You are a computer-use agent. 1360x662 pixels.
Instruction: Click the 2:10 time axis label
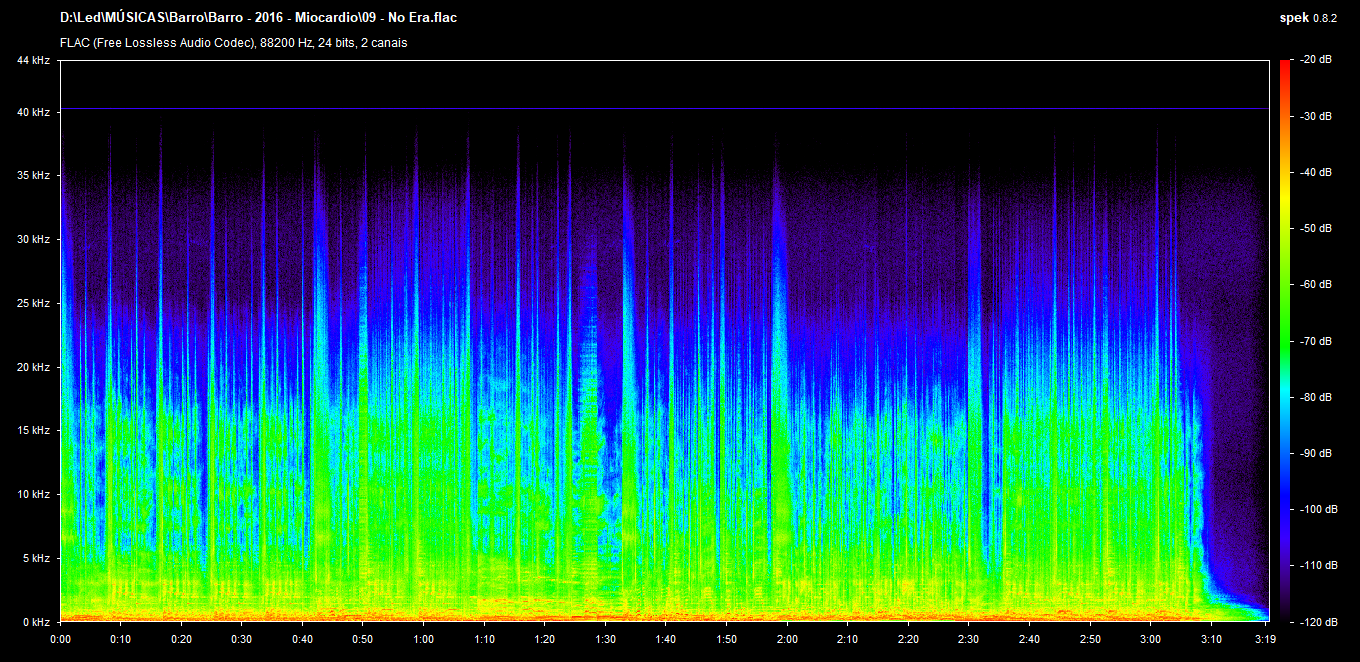[847, 639]
